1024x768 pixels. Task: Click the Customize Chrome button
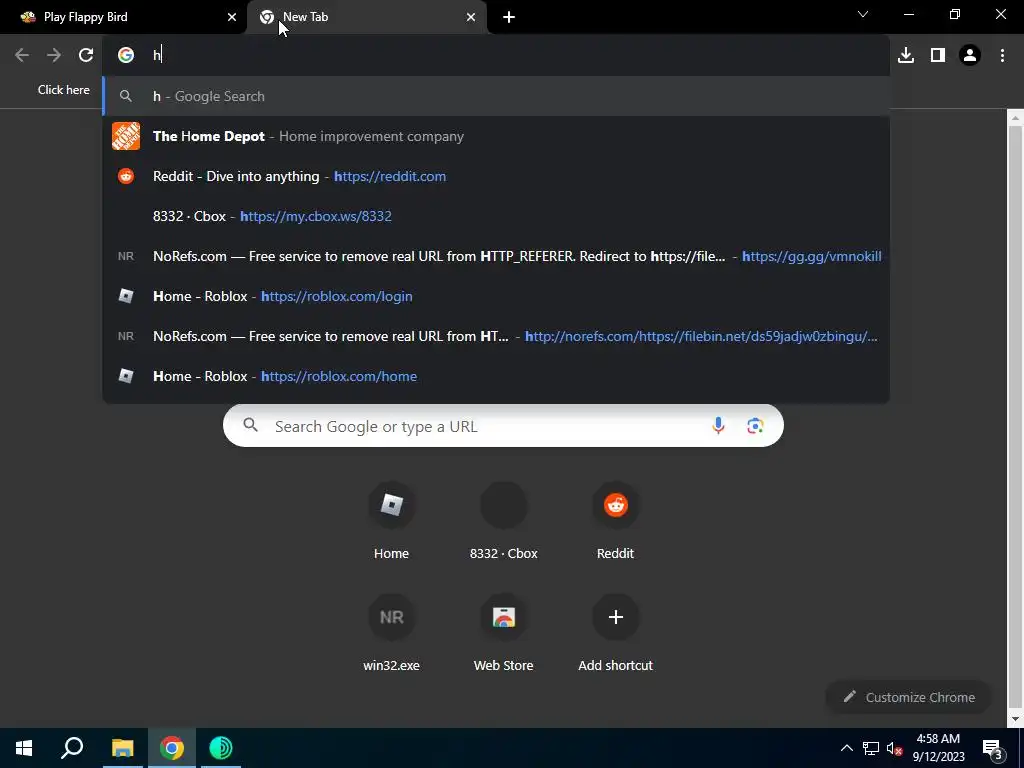(x=909, y=697)
